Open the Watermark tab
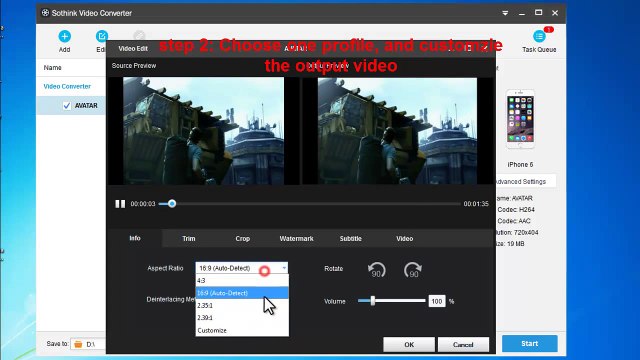Screen dimensions: 640x360 (x=296, y=238)
